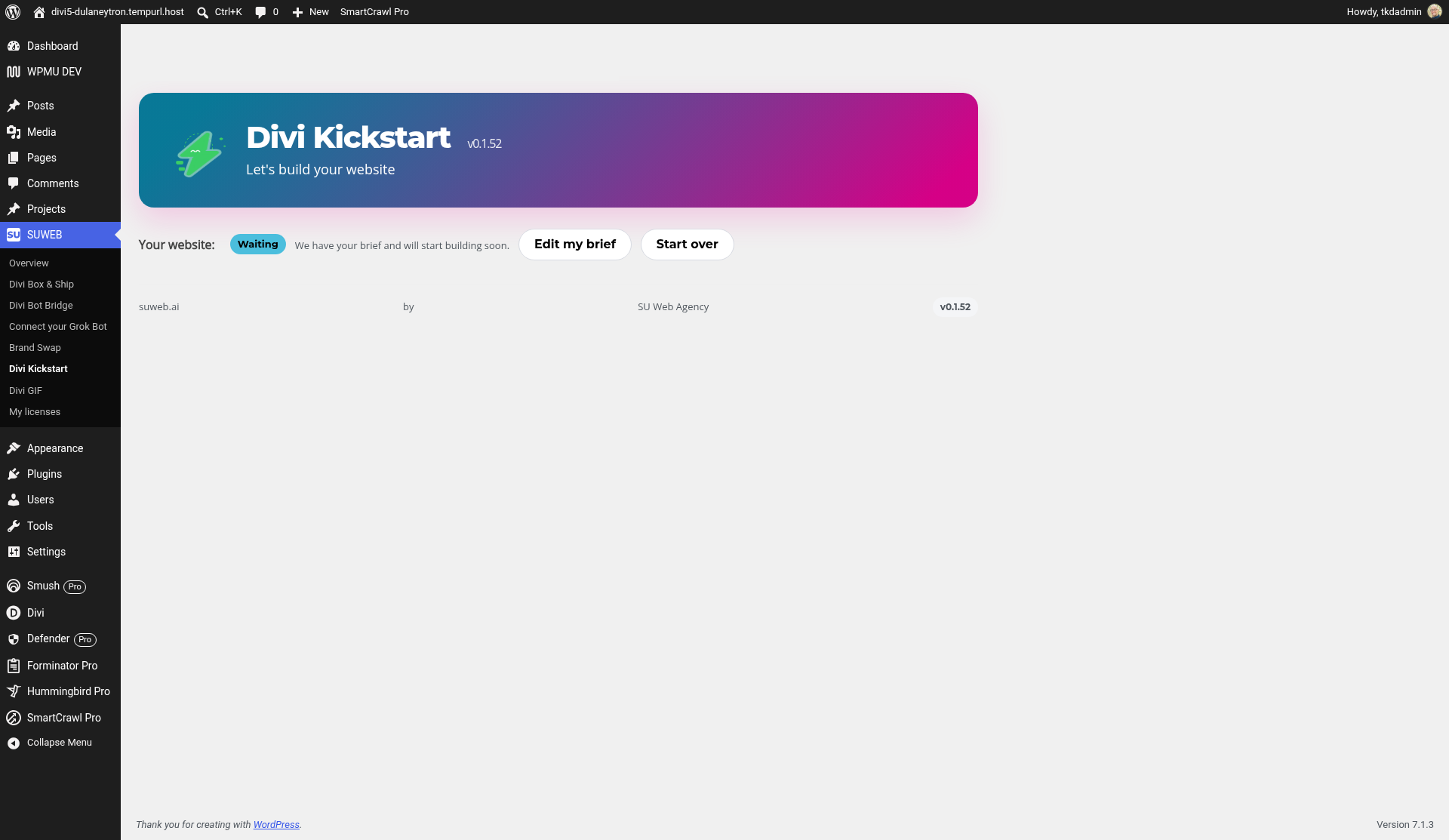The height and width of the screenshot is (840, 1449).
Task: Click the Tools wrench icon
Action: [x=14, y=526]
